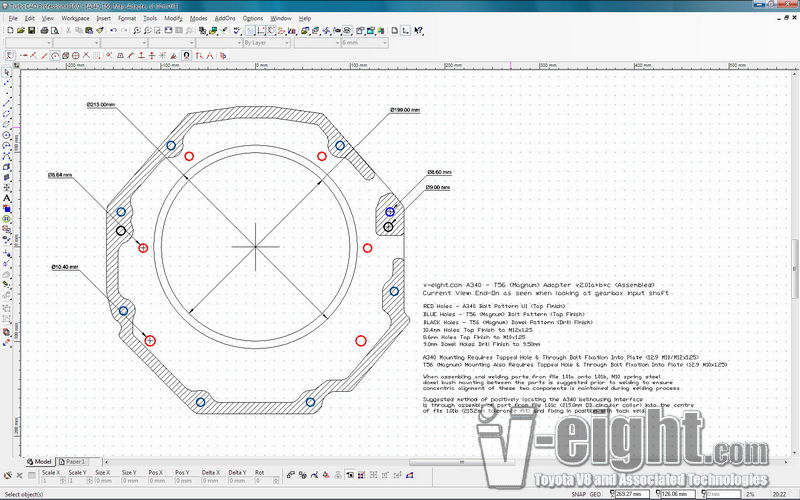The width and height of the screenshot is (800, 500).
Task: Click the X coordinate field 269.27 mm
Action: pos(633,494)
